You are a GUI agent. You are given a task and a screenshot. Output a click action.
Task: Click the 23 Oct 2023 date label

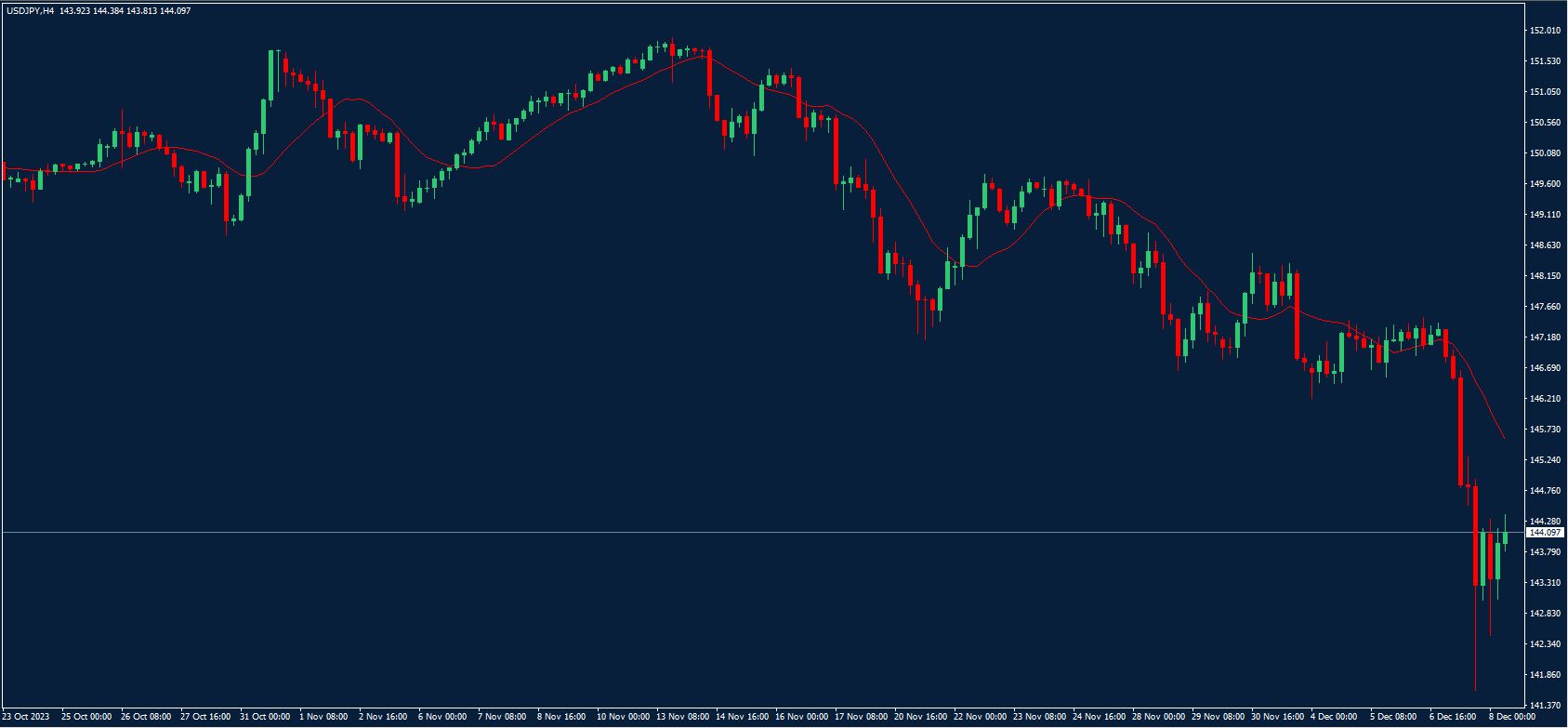26,717
